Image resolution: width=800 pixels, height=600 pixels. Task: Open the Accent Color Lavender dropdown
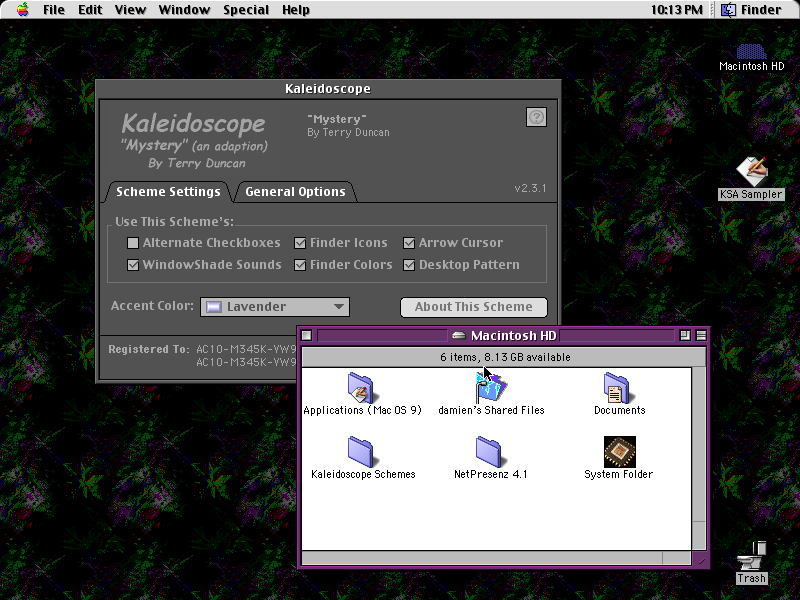[x=274, y=307]
